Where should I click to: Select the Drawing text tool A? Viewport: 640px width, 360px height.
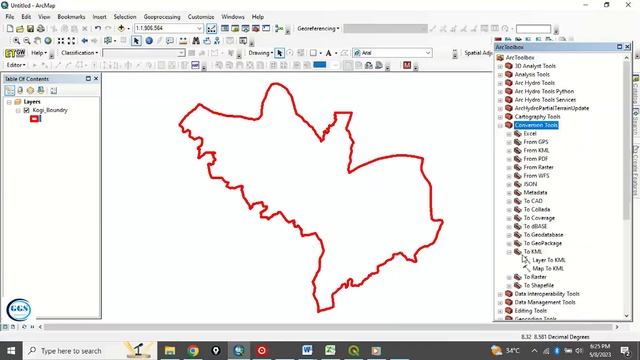pos(328,53)
